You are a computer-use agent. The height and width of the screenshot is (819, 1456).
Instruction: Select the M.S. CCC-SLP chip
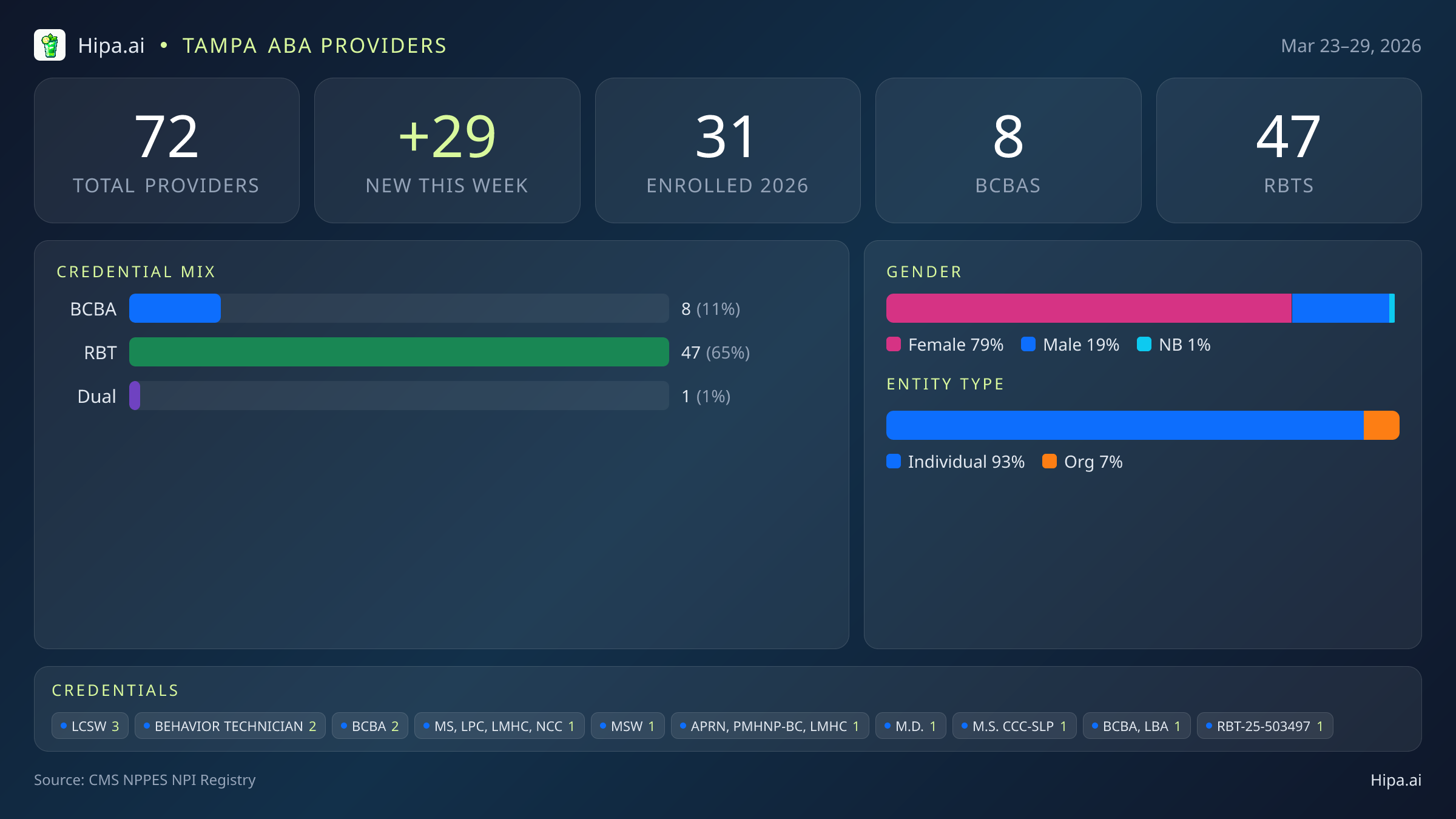click(1014, 726)
